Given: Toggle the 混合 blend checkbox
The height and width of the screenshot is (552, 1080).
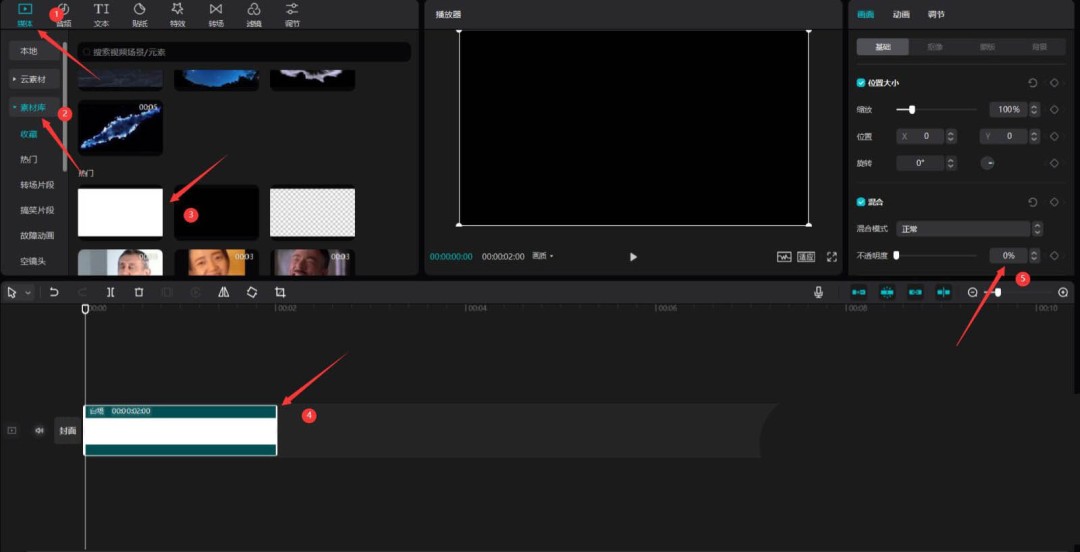Looking at the screenshot, I should tap(861, 202).
